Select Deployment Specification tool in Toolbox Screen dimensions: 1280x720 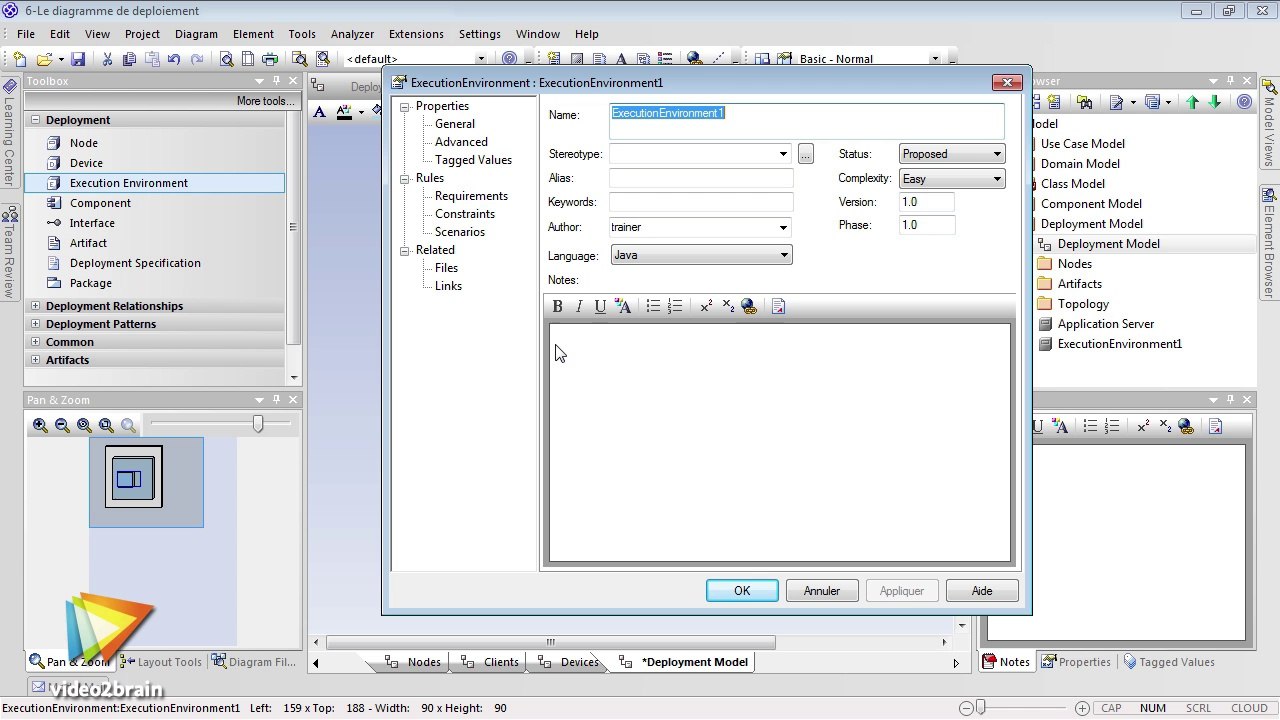(x=135, y=263)
